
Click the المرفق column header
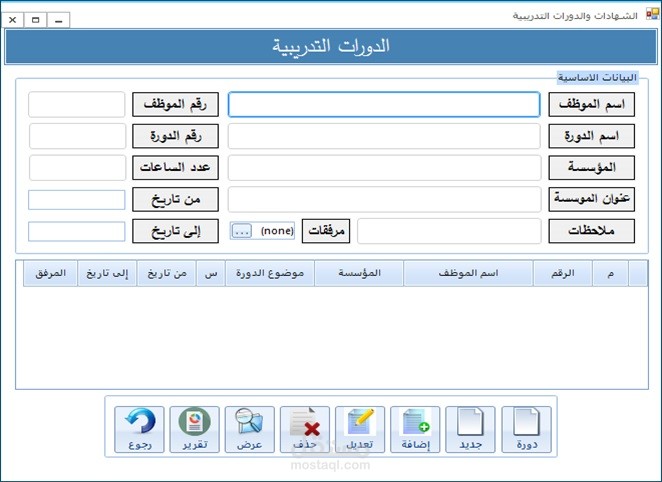click(51, 273)
